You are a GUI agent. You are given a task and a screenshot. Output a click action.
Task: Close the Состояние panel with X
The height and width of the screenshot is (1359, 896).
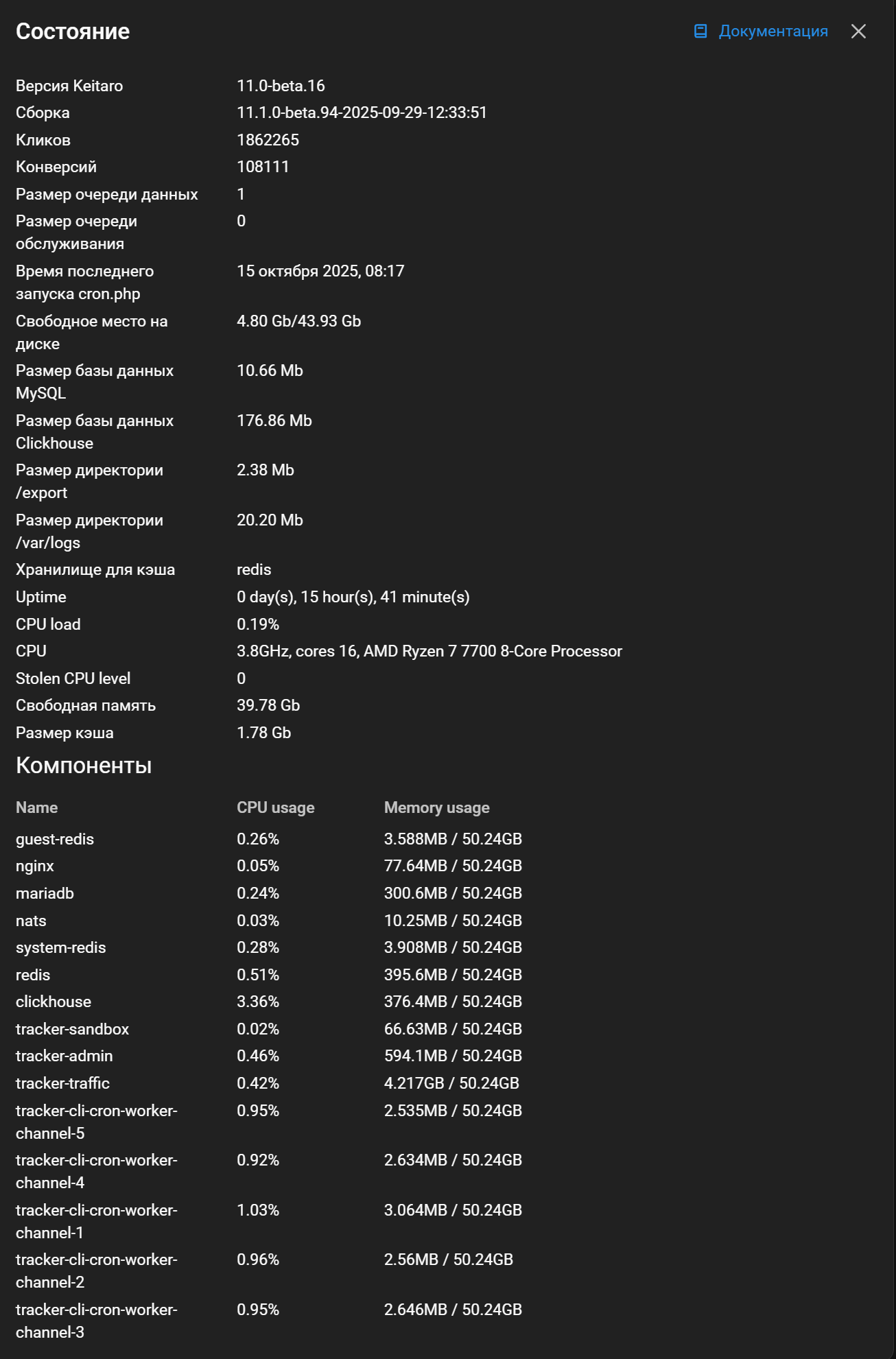858,32
